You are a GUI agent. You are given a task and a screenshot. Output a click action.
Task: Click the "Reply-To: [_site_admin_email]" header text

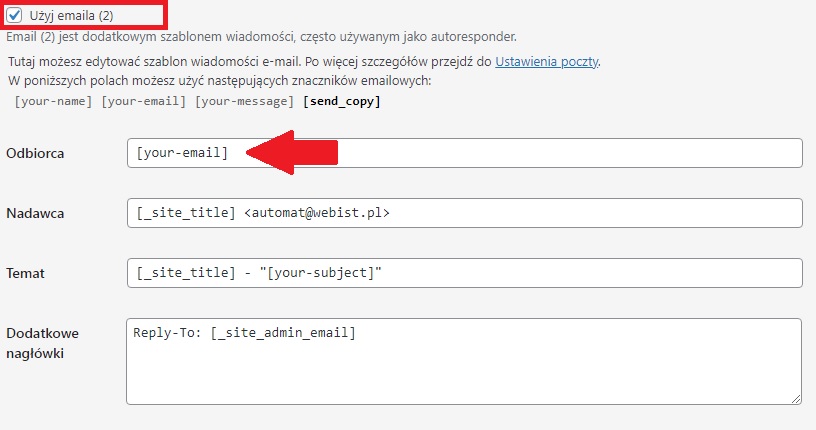(x=244, y=333)
